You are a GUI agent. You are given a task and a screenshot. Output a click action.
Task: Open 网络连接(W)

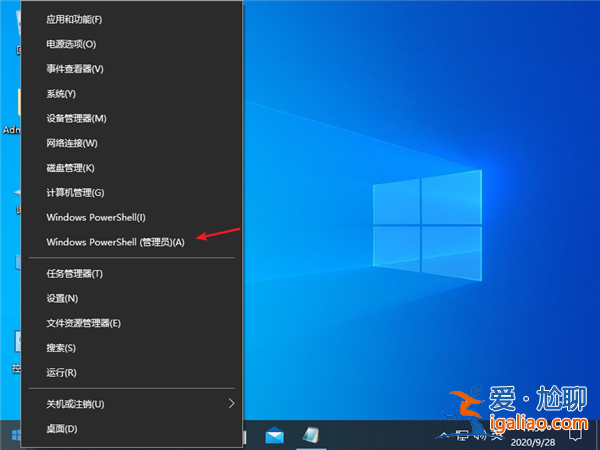pos(131,143)
